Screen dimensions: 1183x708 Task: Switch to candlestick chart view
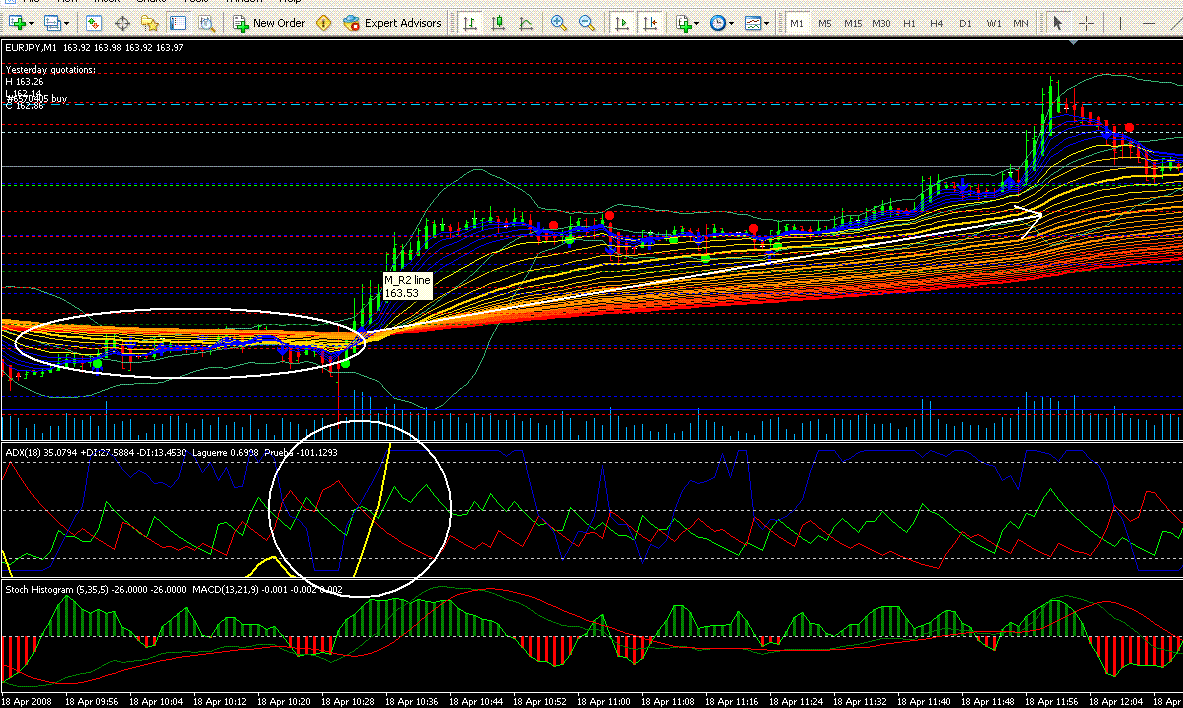(498, 23)
